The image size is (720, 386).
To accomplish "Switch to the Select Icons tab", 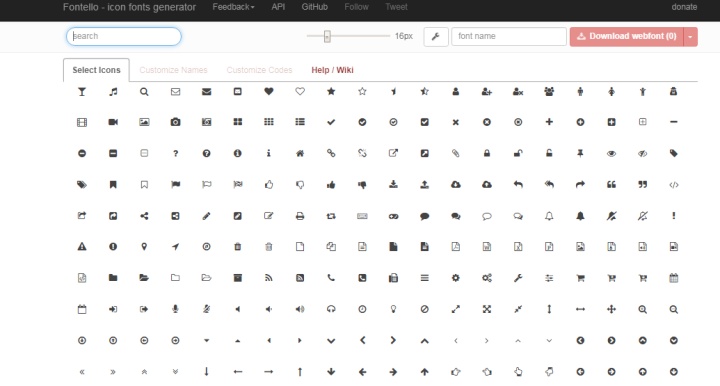I will click(96, 70).
